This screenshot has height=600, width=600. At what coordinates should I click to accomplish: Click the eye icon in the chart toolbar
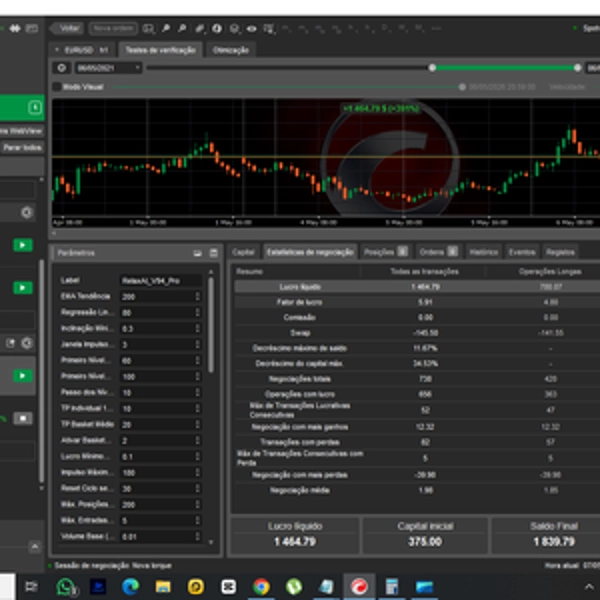[x=251, y=28]
